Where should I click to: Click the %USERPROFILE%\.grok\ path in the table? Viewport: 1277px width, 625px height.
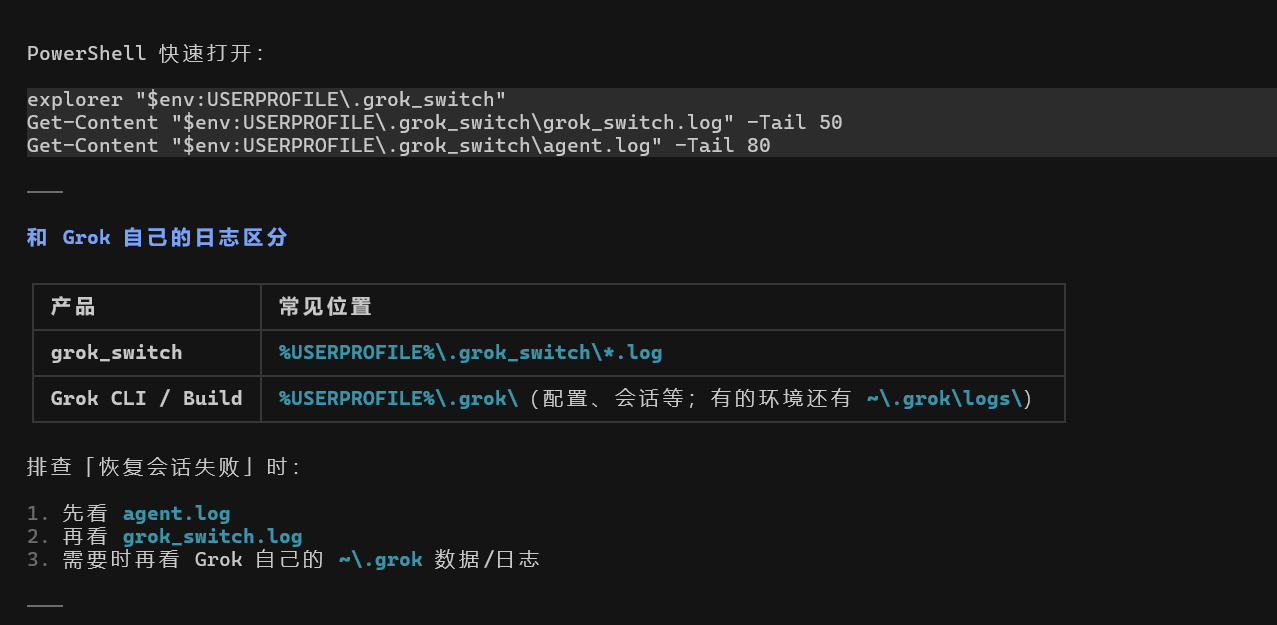(x=399, y=398)
